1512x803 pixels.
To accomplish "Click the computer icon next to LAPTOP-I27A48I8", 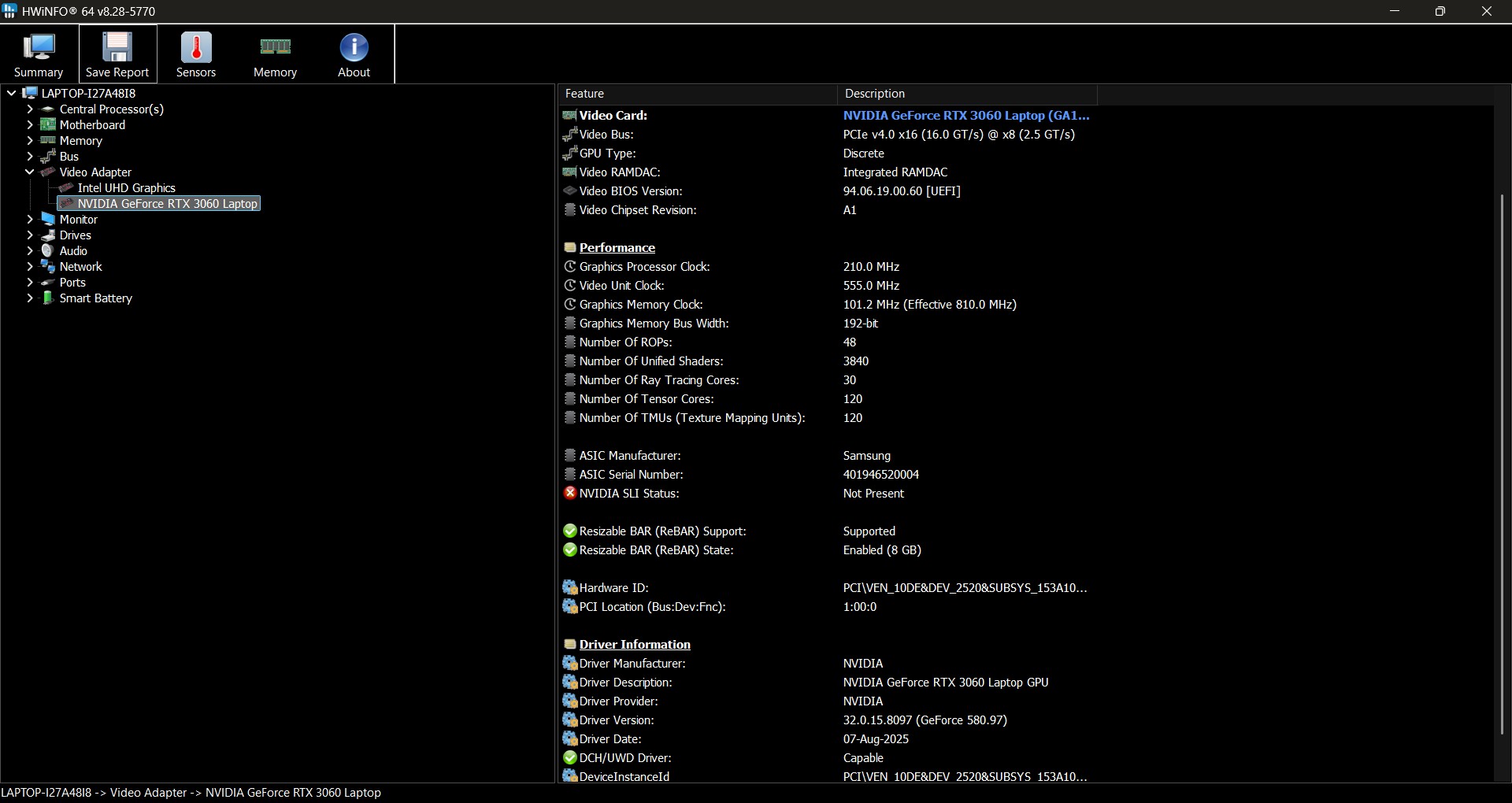I will click(30, 93).
